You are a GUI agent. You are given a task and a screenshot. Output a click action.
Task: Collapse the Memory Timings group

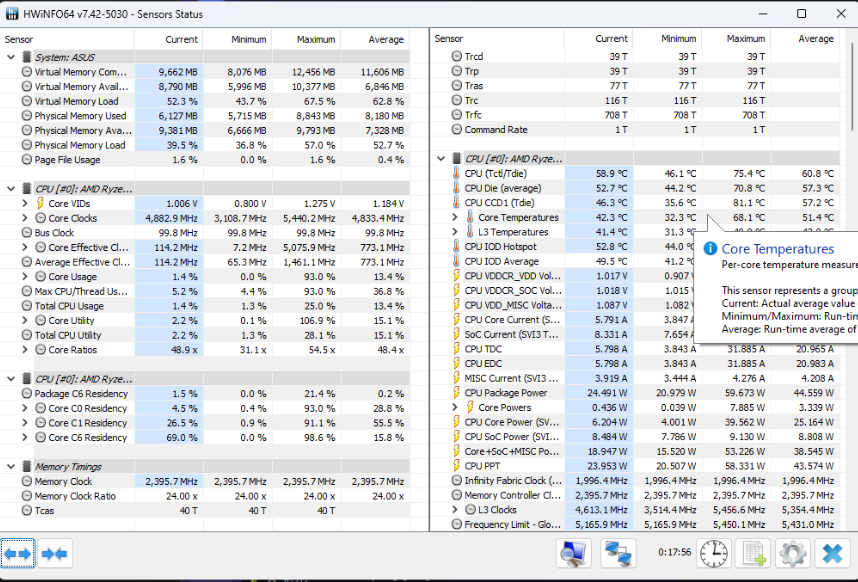tap(10, 467)
